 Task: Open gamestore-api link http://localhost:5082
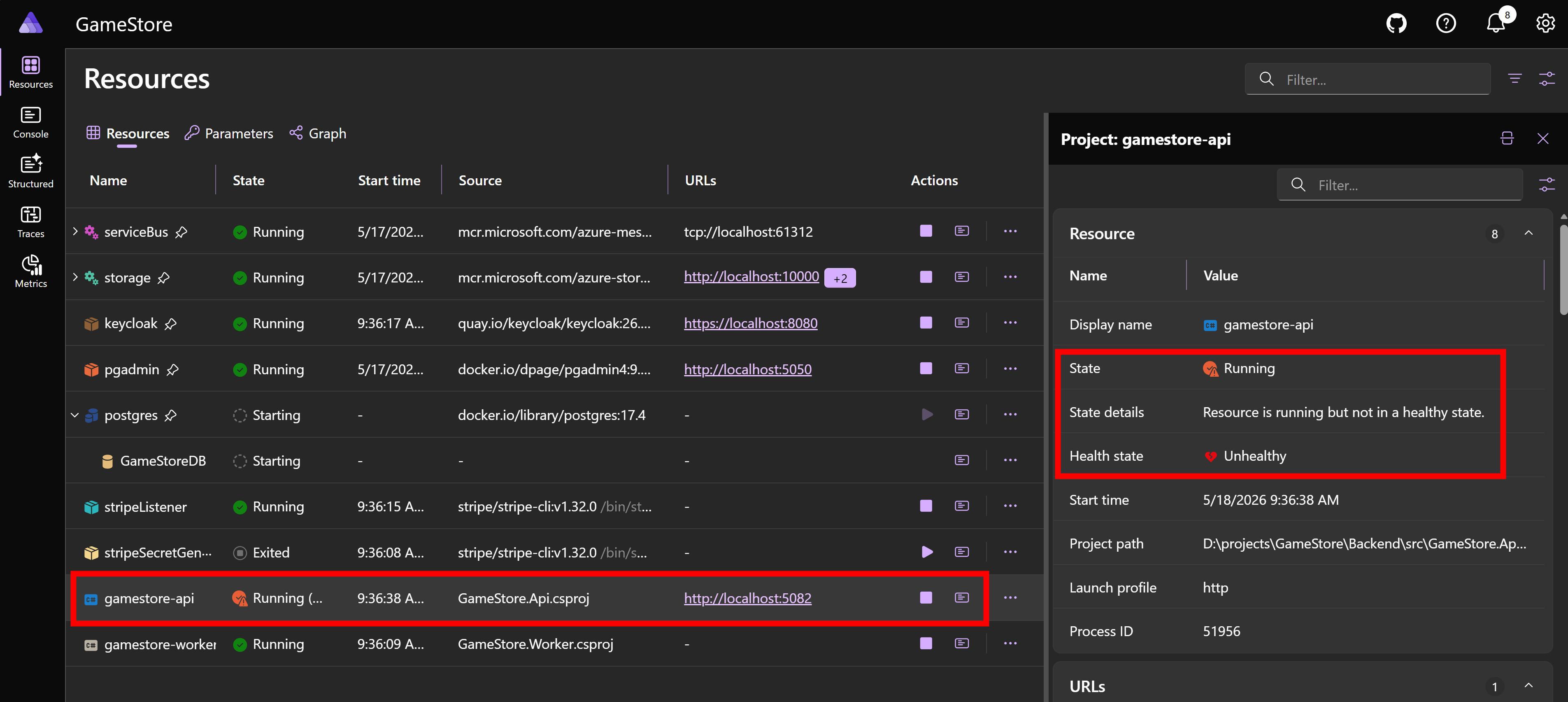[747, 598]
